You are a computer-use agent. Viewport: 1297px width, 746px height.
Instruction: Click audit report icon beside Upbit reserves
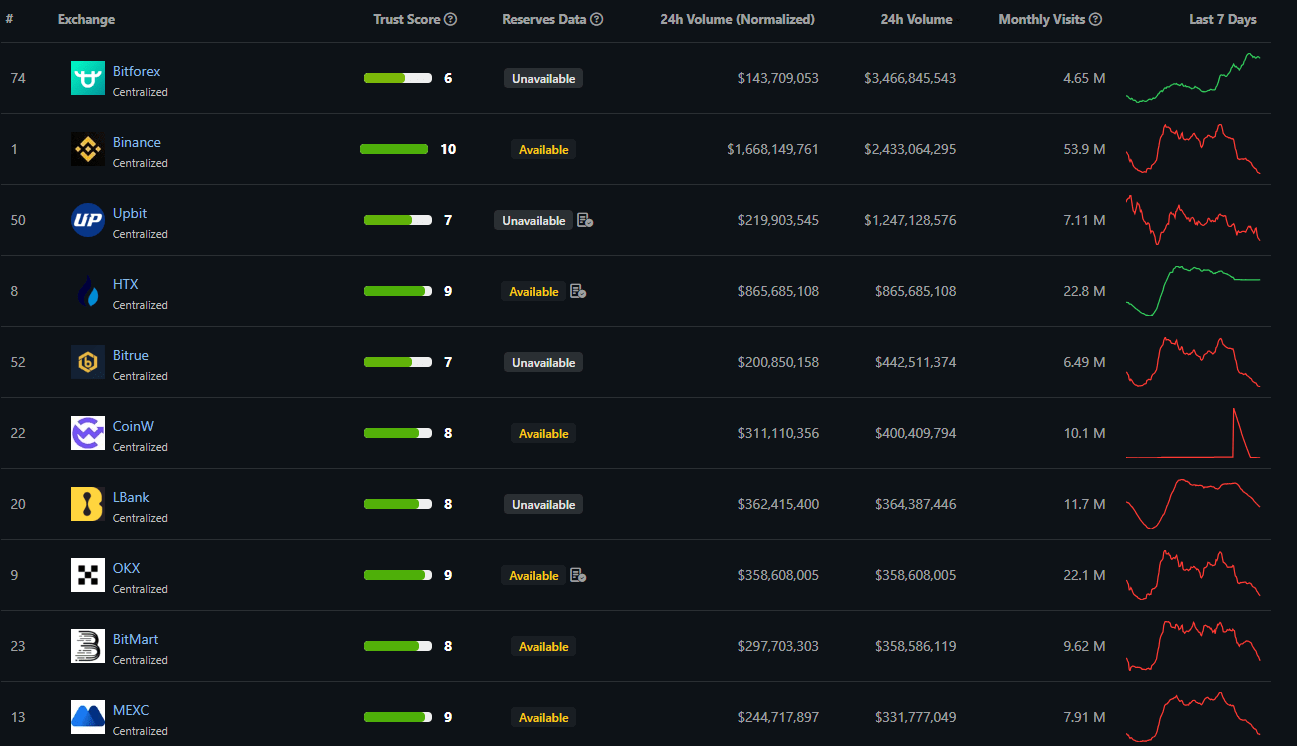pyautogui.click(x=585, y=220)
